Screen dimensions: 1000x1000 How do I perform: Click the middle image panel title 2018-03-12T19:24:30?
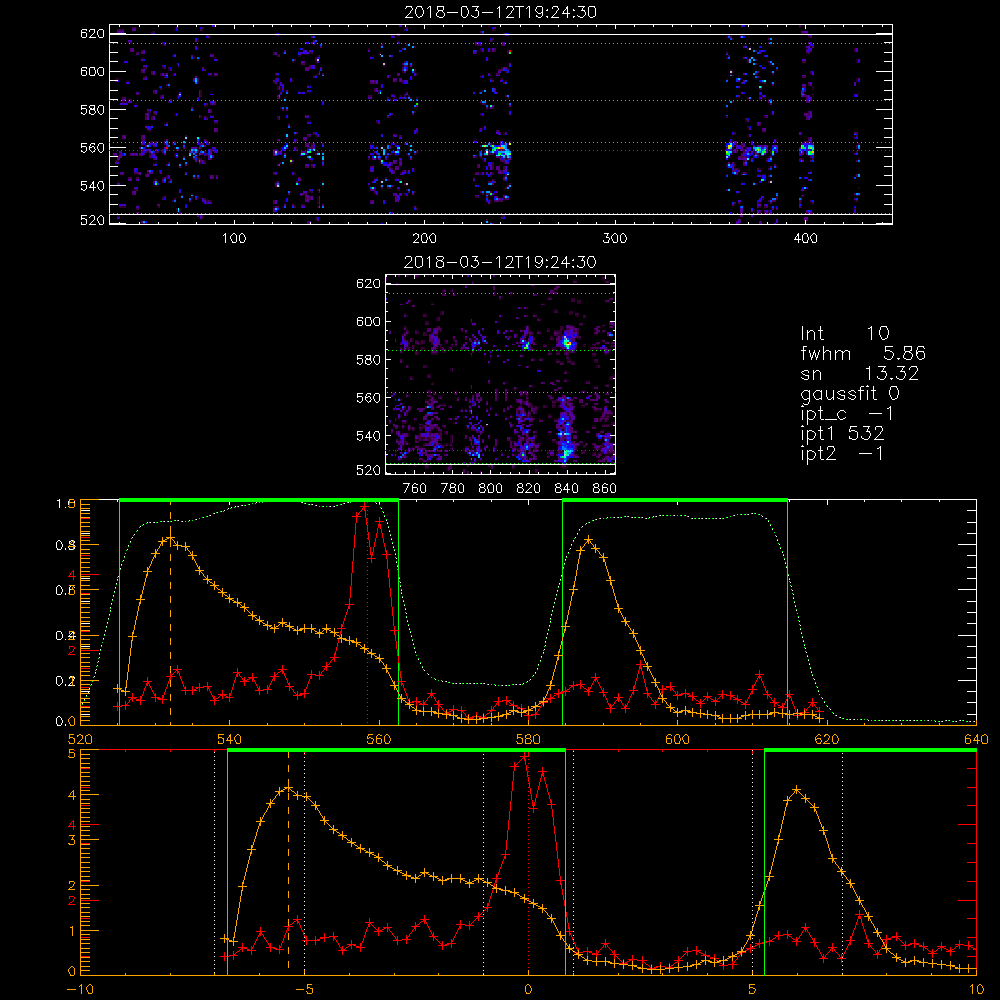[x=500, y=262]
